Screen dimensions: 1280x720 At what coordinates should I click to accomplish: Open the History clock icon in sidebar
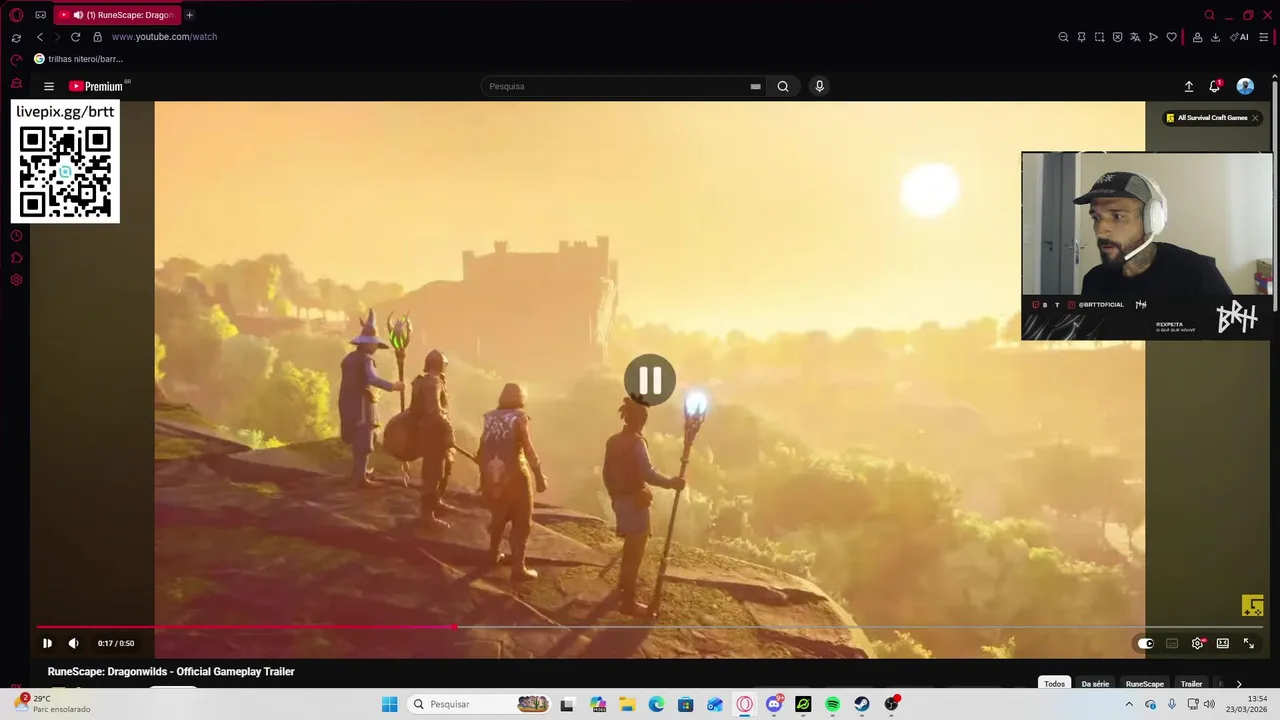tap(16, 236)
